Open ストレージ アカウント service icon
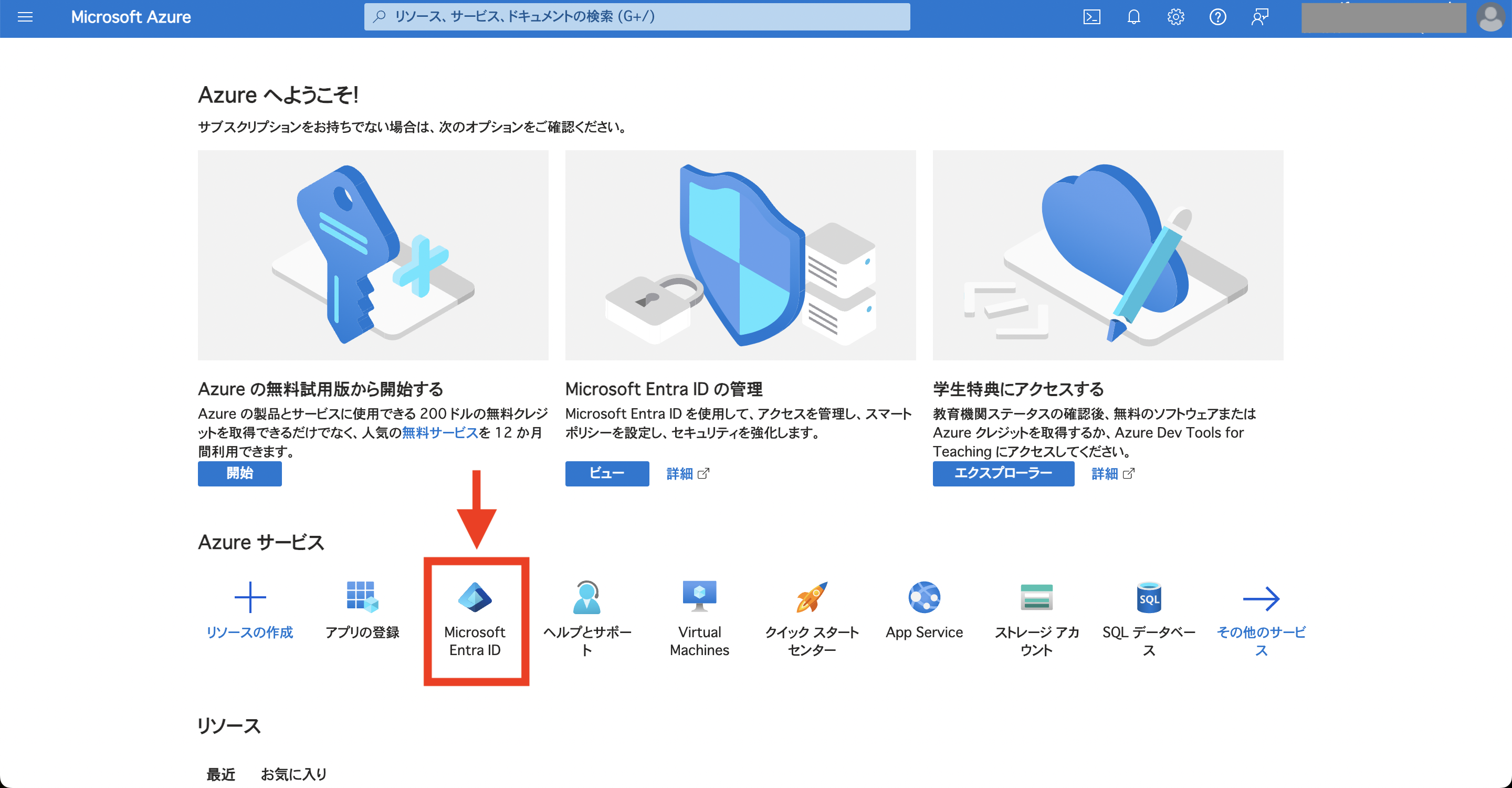The width and height of the screenshot is (1512, 788). click(1036, 597)
